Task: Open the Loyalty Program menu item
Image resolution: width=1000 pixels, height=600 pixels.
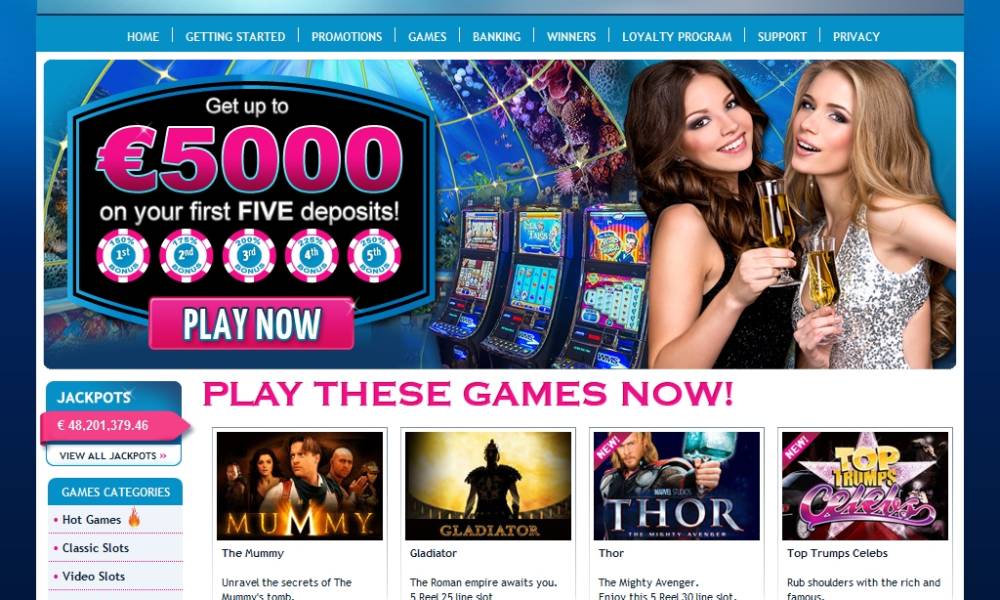Action: [677, 37]
